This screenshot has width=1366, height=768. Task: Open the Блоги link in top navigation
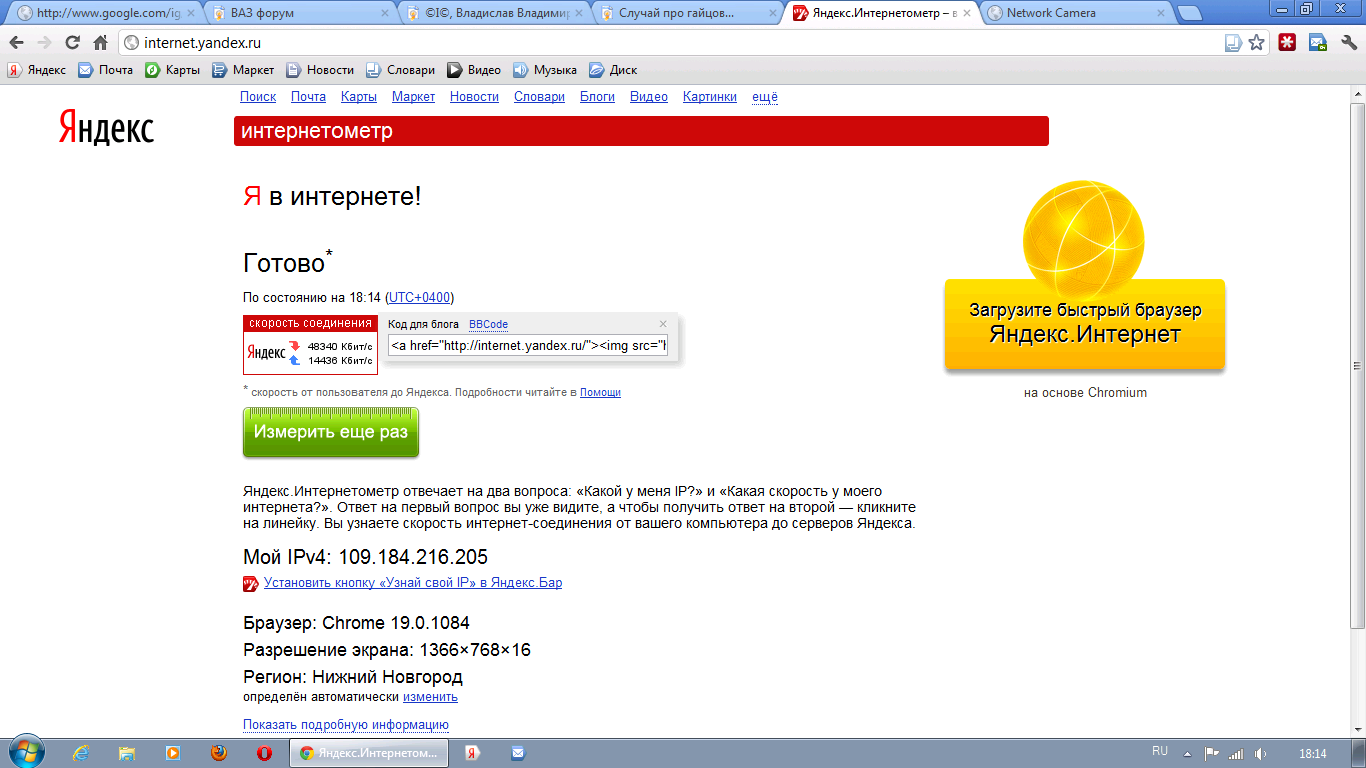click(597, 97)
